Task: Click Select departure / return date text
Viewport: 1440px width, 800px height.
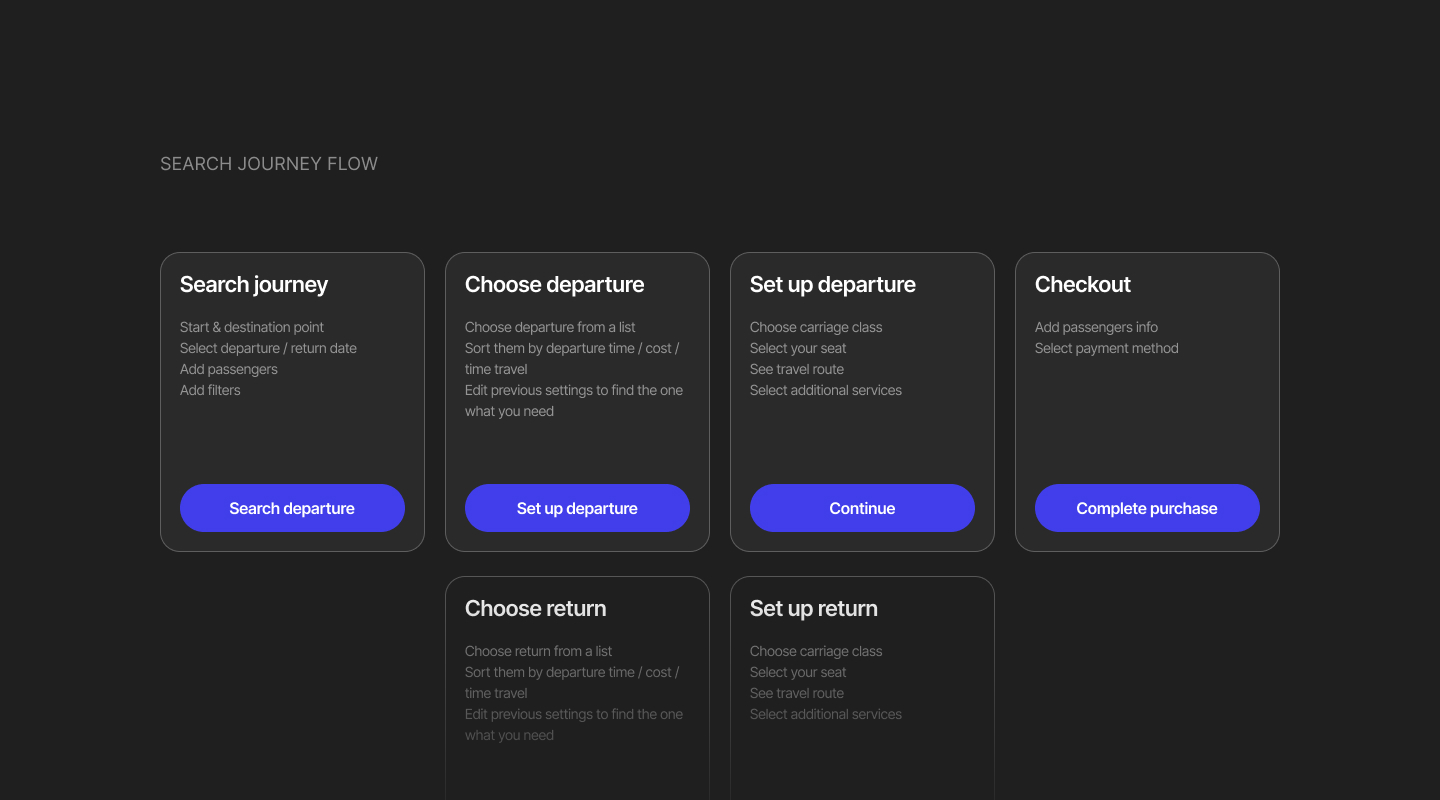Action: [x=268, y=348]
